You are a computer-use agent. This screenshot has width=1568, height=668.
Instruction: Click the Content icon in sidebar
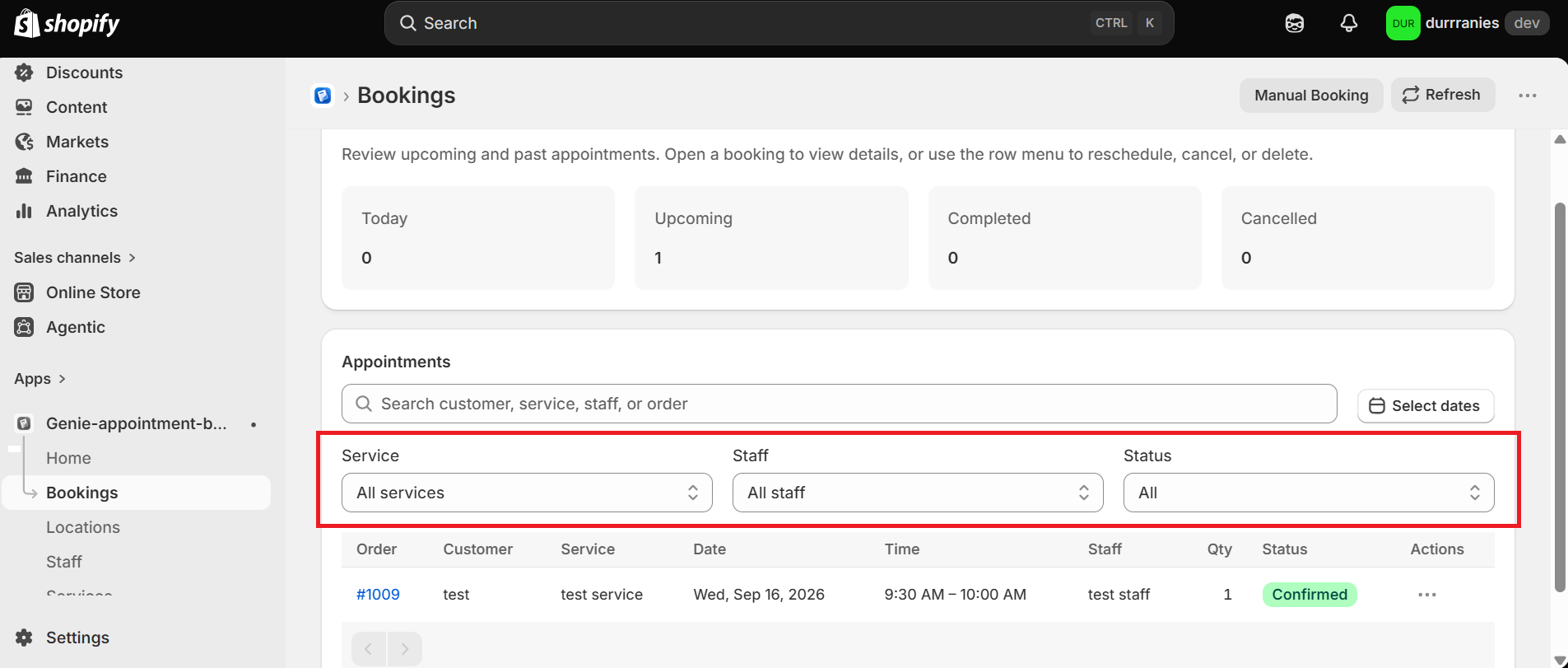click(x=25, y=107)
